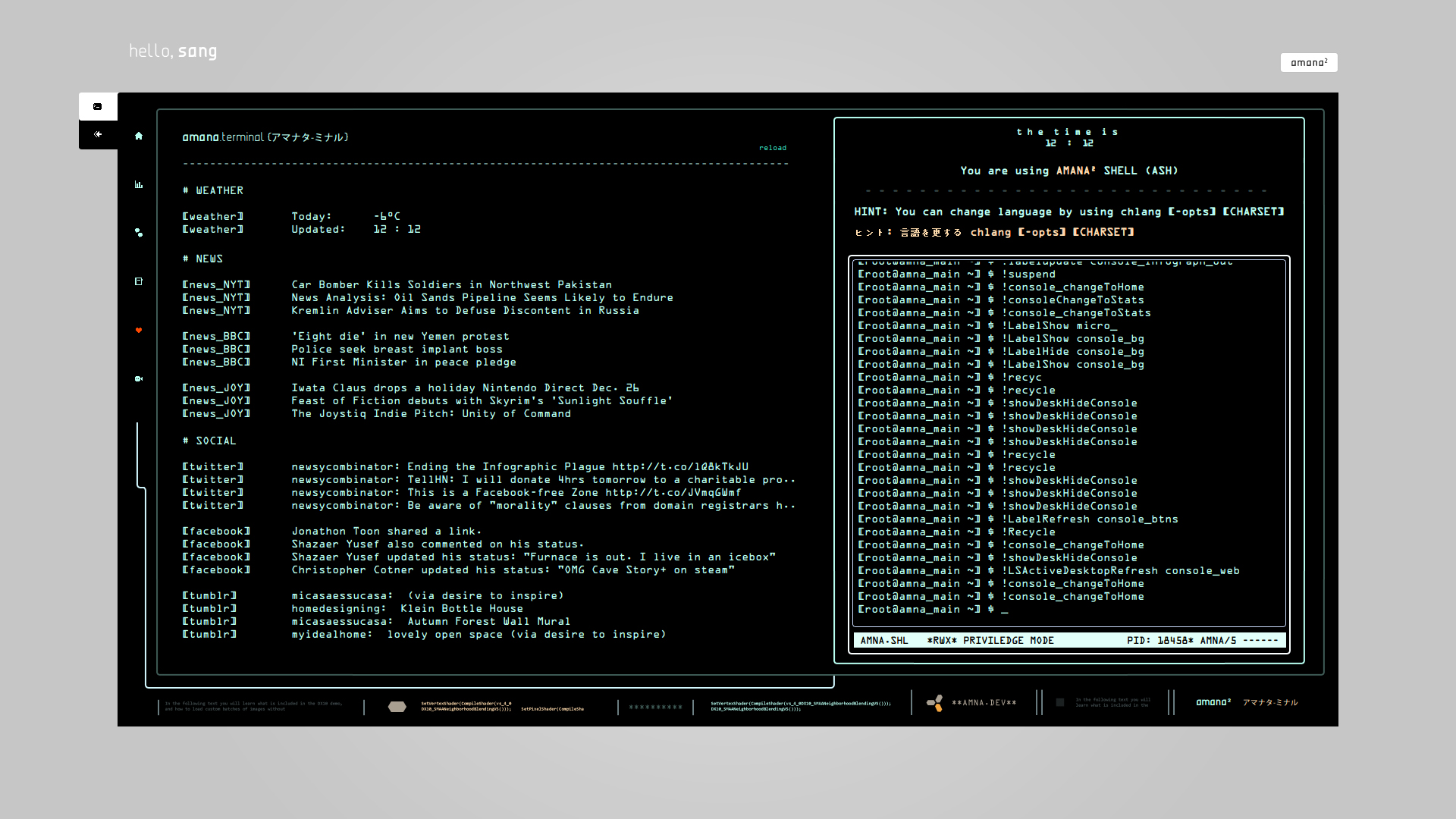
Task: Click '*RWX* PRIVILEDGE MODE' in status bar
Action: [x=990, y=641]
